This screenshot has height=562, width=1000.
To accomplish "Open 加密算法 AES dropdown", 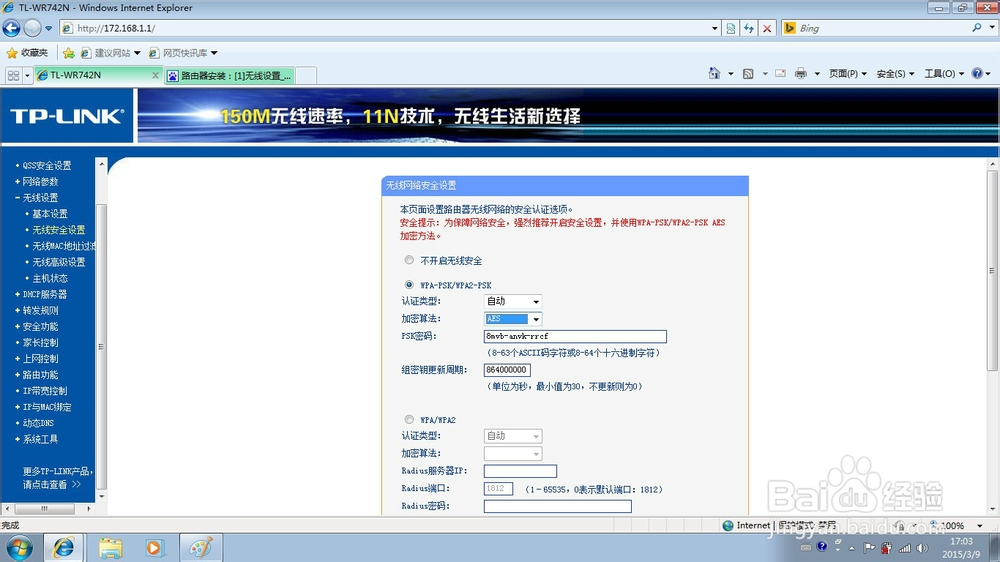I will pyautogui.click(x=513, y=318).
